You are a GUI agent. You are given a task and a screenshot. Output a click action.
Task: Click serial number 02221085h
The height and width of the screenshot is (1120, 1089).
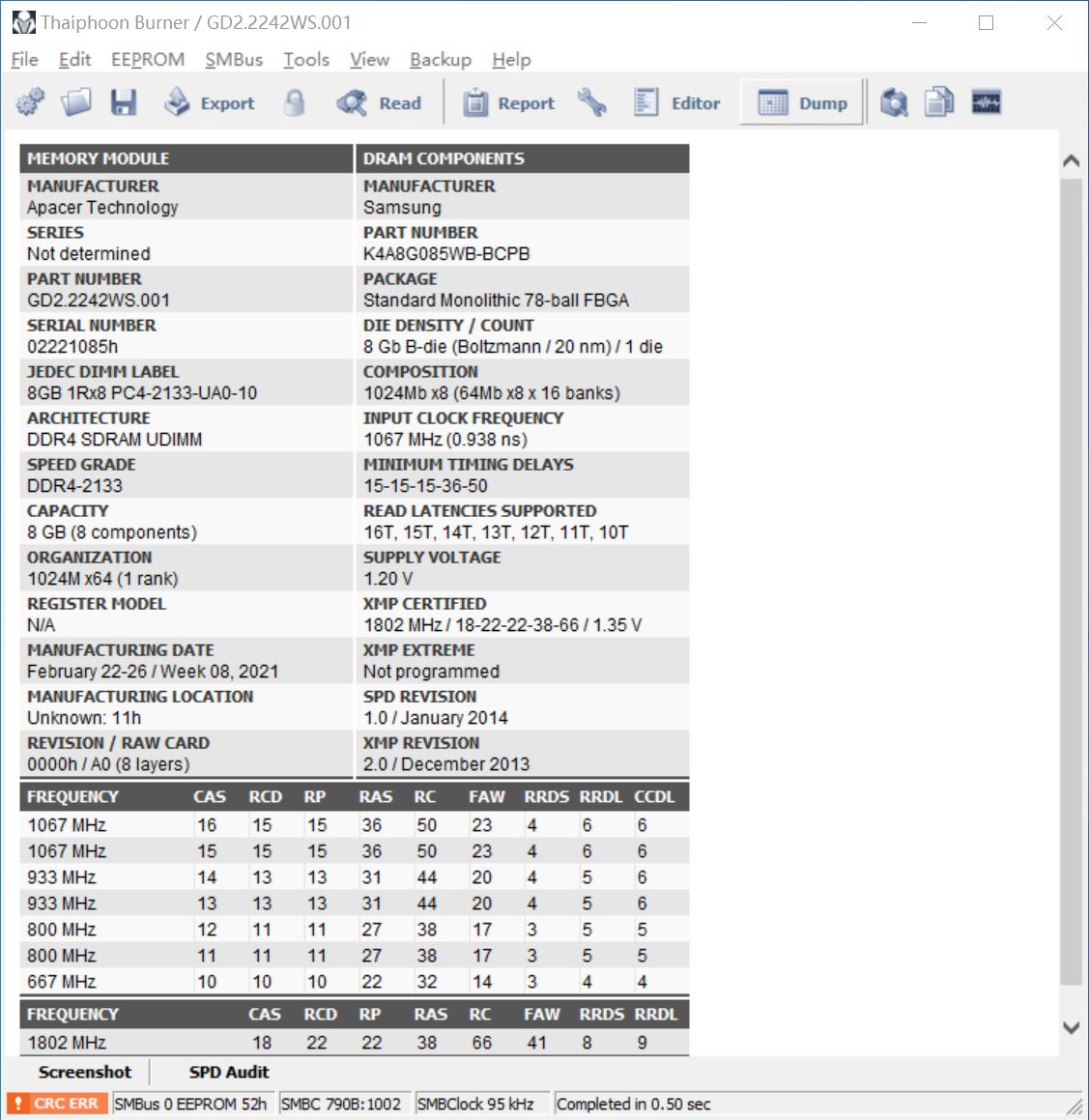click(72, 347)
